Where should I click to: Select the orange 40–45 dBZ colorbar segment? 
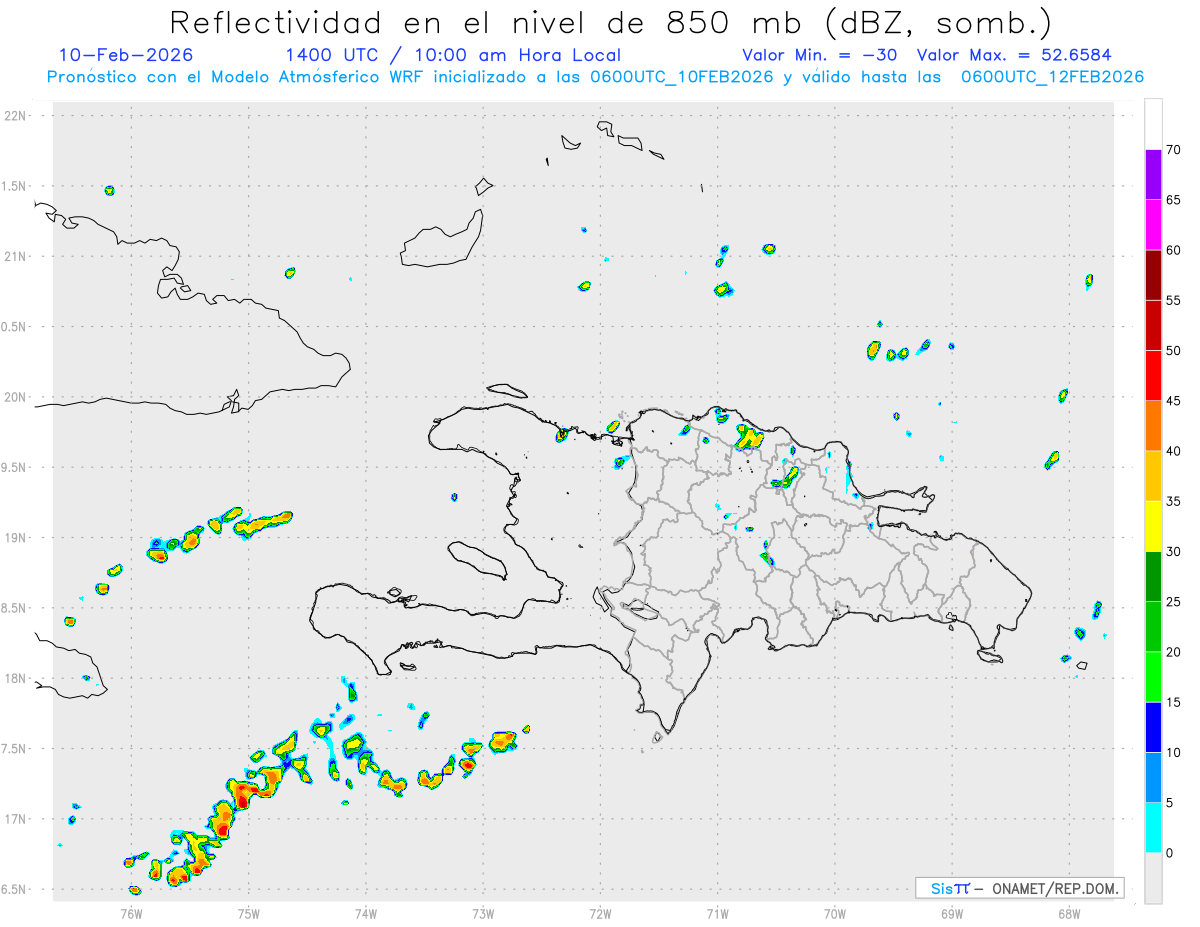coord(1153,426)
